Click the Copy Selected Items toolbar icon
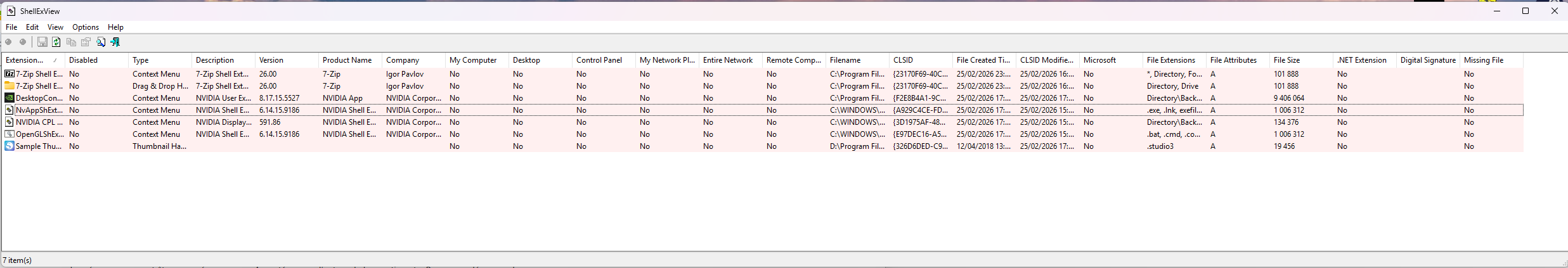The width and height of the screenshot is (1568, 268). tap(71, 42)
